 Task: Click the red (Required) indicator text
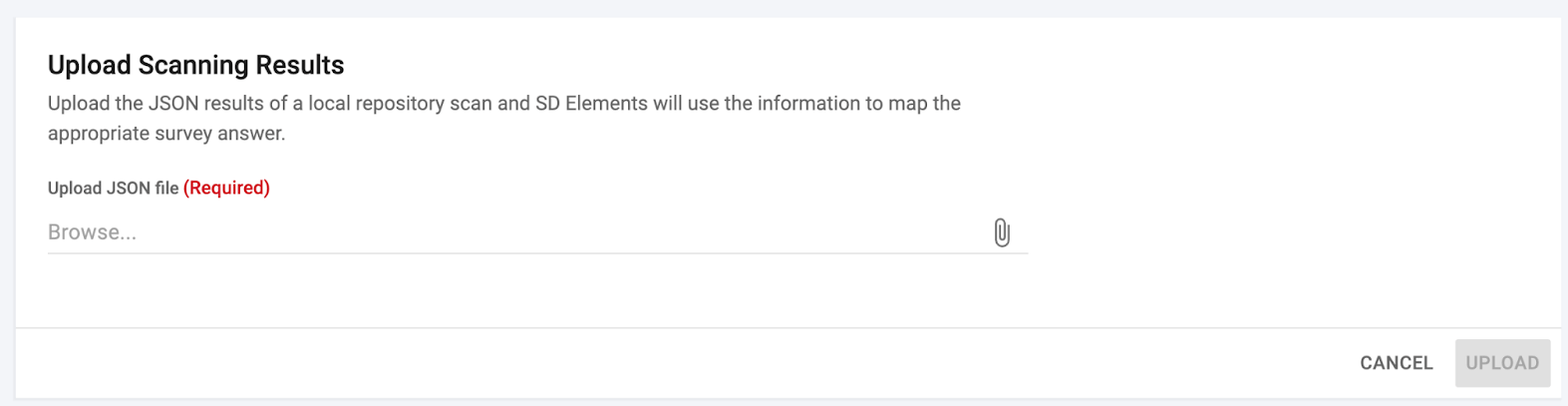226,188
